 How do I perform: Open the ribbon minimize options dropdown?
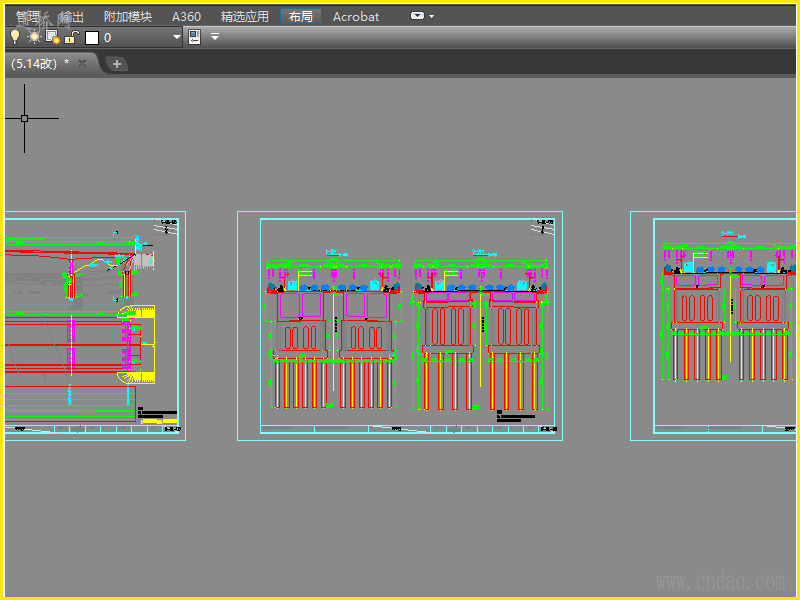tap(423, 16)
